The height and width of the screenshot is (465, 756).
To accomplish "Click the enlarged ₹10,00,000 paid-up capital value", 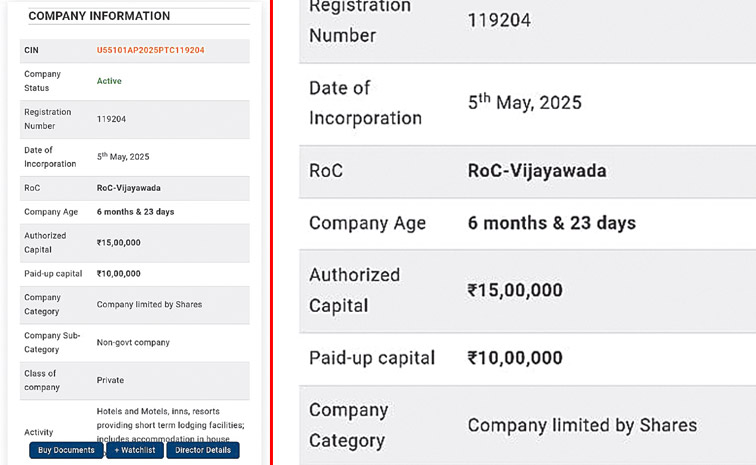I will point(515,357).
